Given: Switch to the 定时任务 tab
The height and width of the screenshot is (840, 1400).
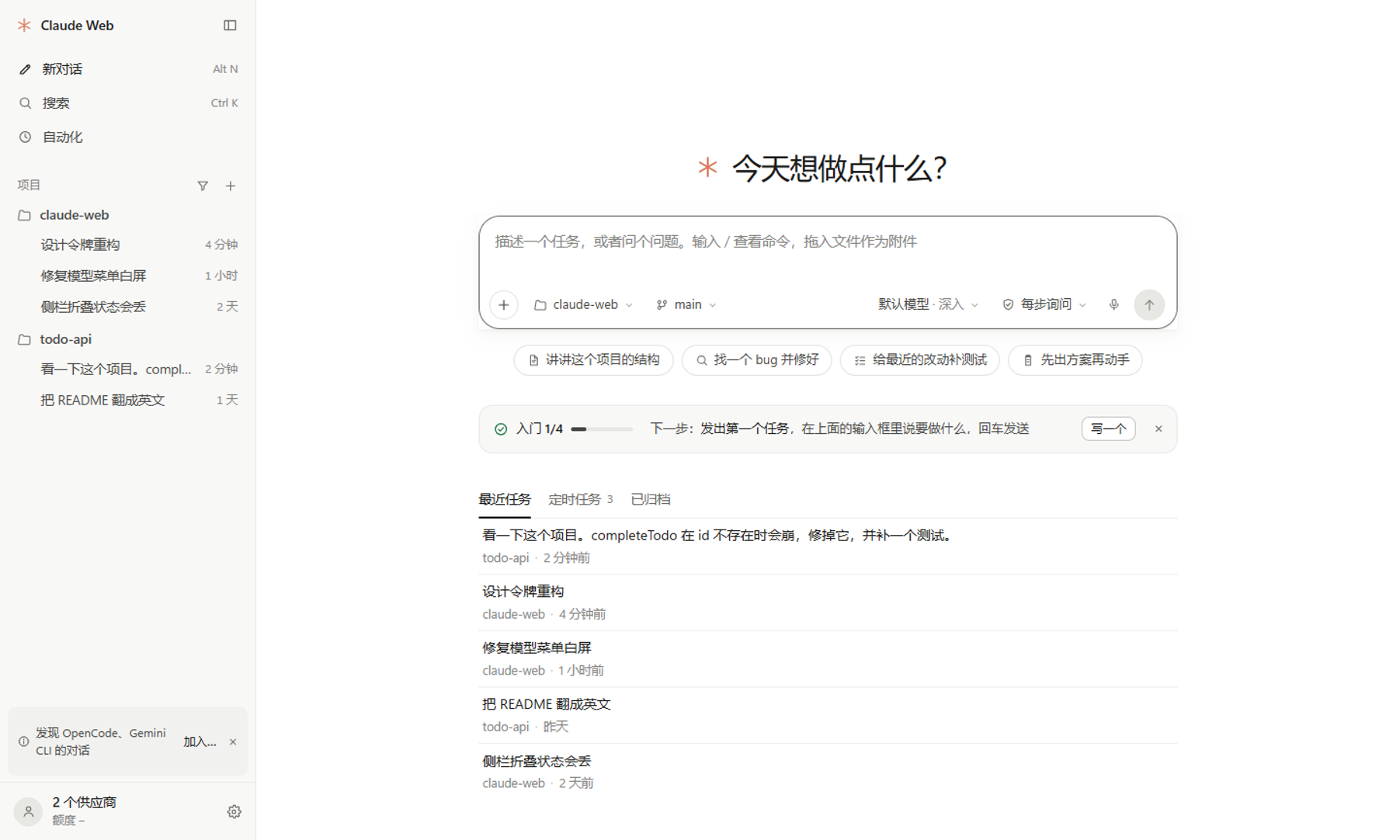Looking at the screenshot, I should (x=581, y=499).
